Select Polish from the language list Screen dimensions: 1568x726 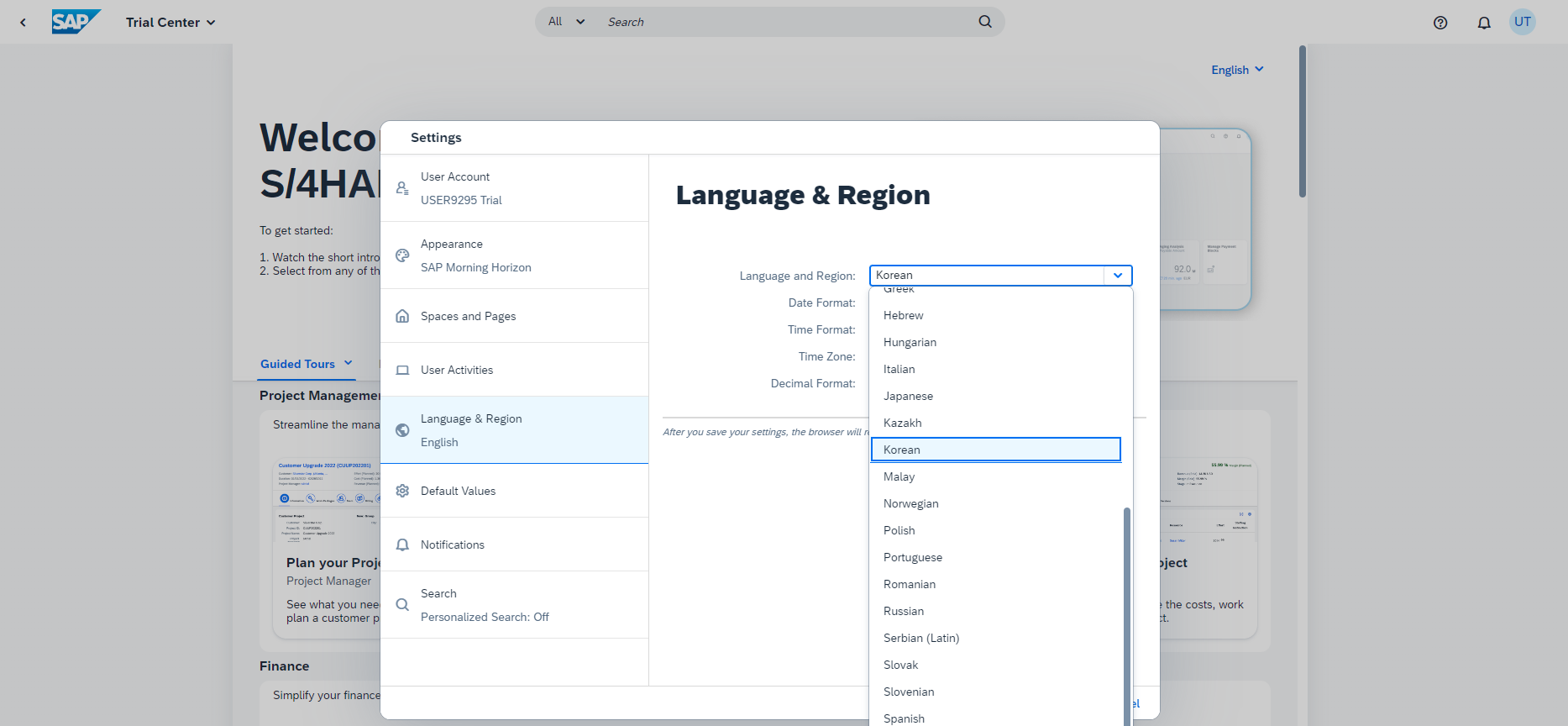point(996,530)
